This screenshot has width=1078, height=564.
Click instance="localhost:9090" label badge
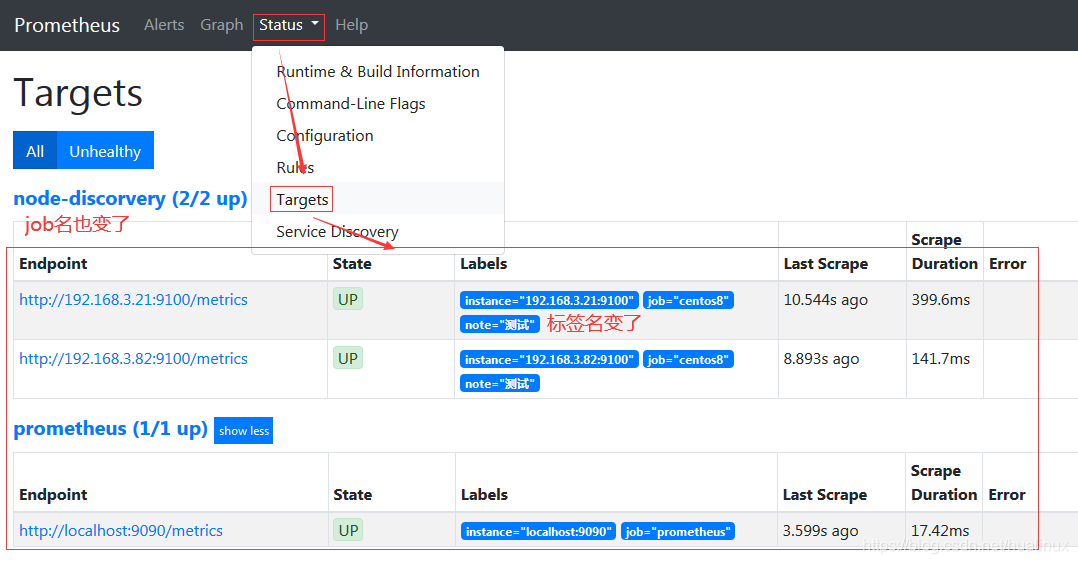[x=538, y=532]
